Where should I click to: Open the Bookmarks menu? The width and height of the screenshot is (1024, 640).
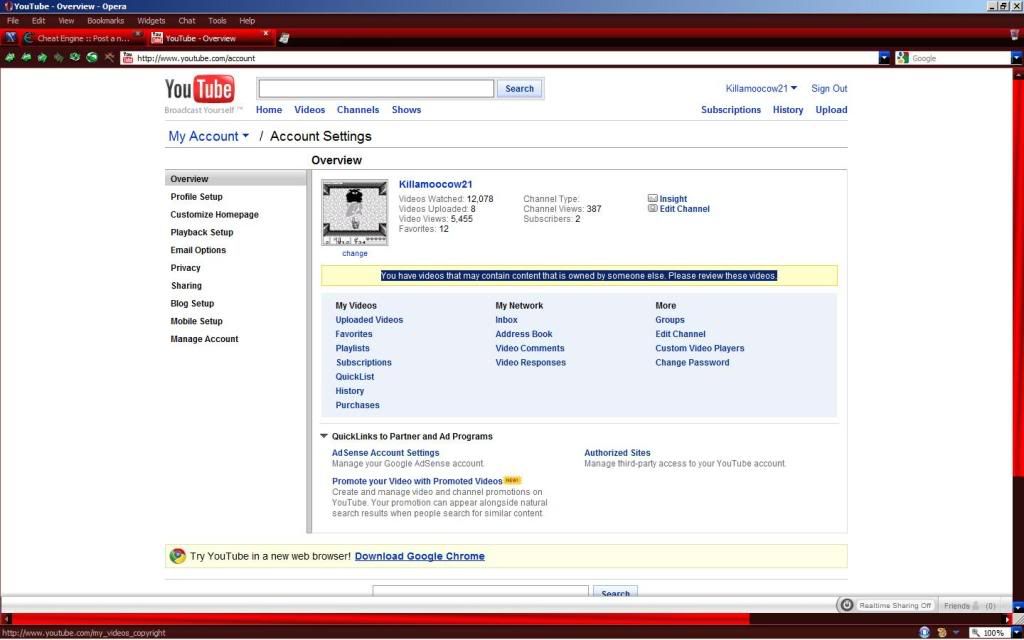[105, 20]
